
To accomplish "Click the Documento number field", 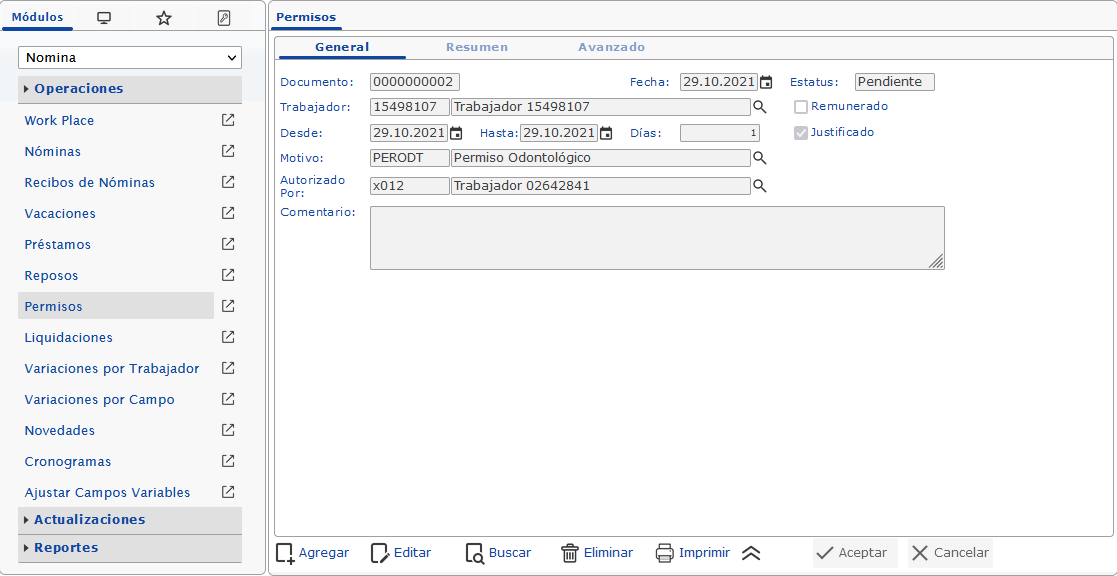I will pyautogui.click(x=415, y=82).
